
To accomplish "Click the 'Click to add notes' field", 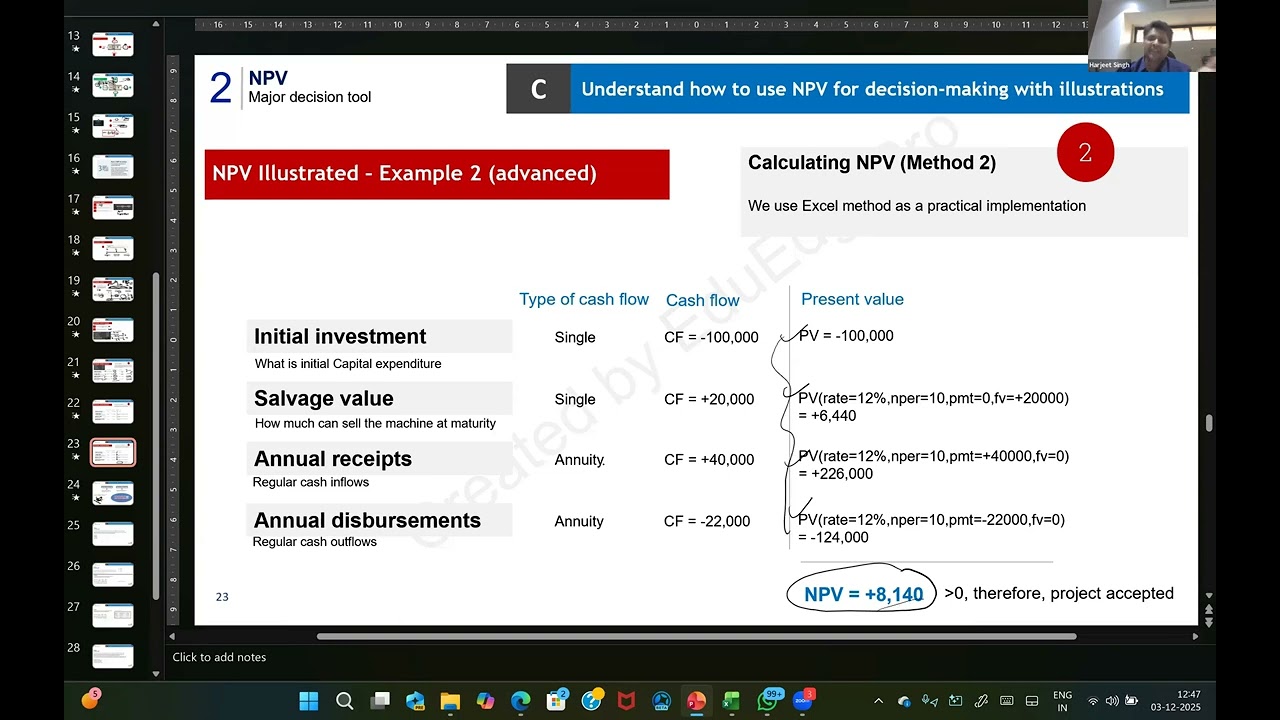I will 219,657.
